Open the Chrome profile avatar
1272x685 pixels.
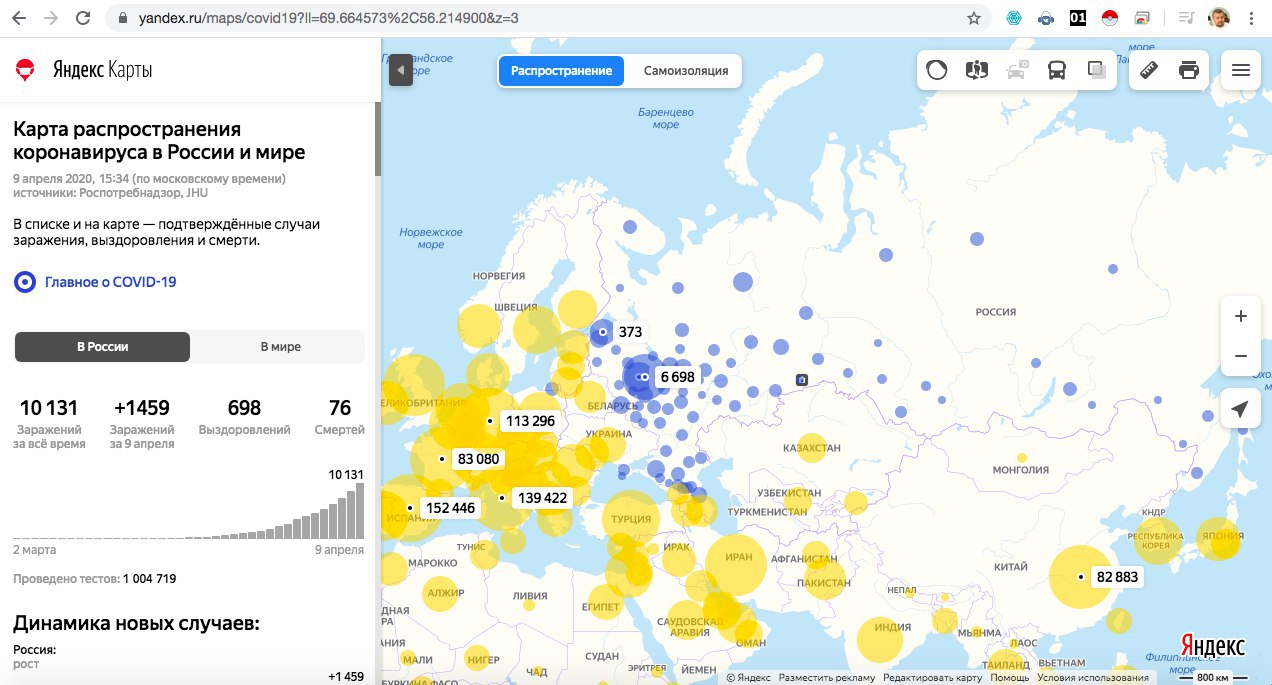1219,17
